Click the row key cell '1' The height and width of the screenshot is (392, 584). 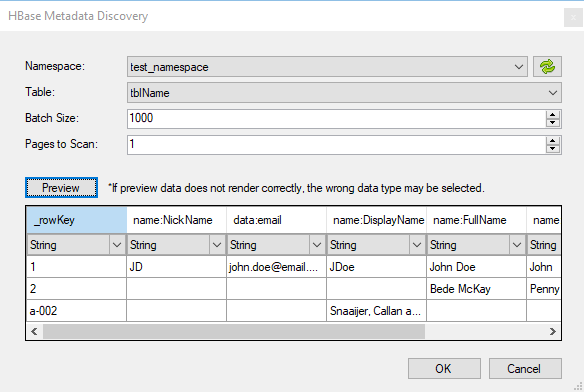[x=76, y=267]
